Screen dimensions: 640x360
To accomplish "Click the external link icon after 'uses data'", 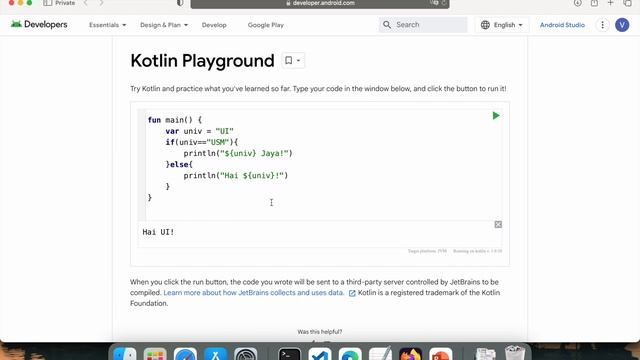I will [x=352, y=293].
